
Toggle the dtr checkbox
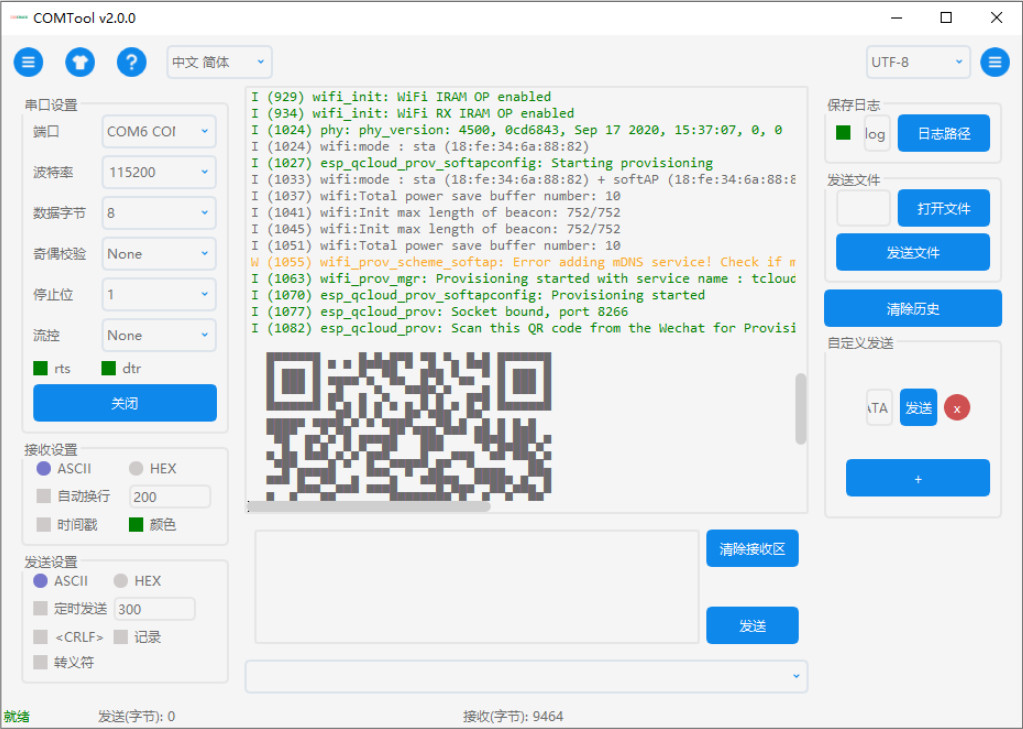(x=108, y=369)
